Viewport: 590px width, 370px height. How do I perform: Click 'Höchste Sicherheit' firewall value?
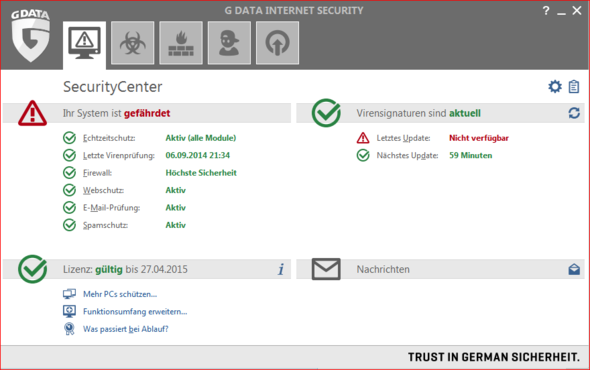(x=201, y=173)
